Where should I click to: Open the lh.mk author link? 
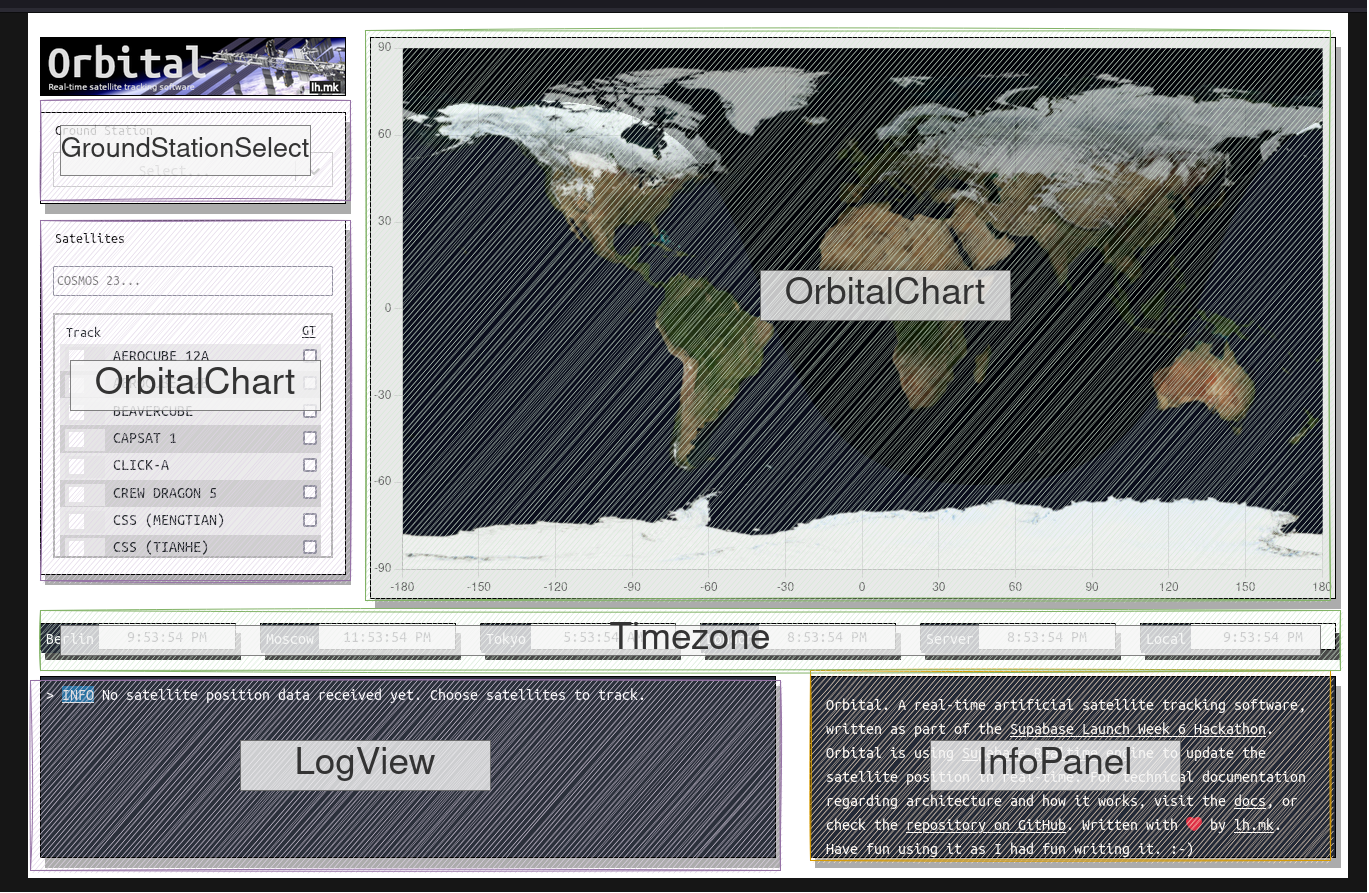pyautogui.click(x=1254, y=825)
